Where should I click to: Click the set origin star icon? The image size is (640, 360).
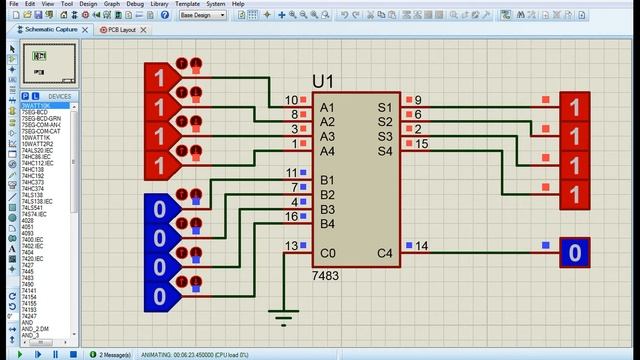point(267,15)
